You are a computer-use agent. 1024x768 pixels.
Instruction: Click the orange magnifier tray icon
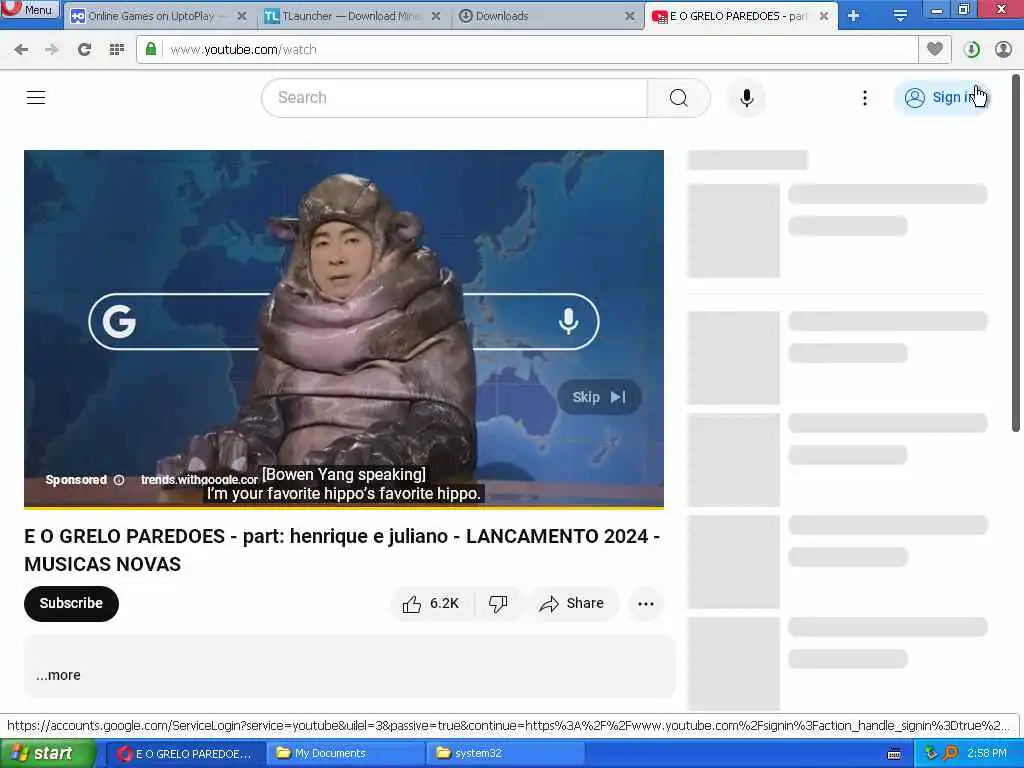[x=951, y=754]
